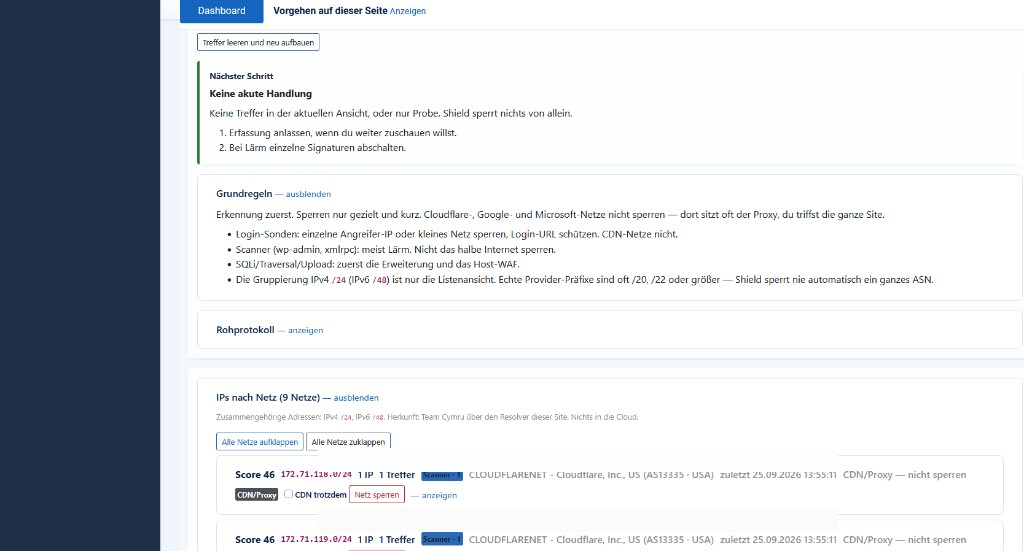Click the Scanner badge in the 172.71.119.0/24 row
The height and width of the screenshot is (551, 1024).
(x=442, y=539)
